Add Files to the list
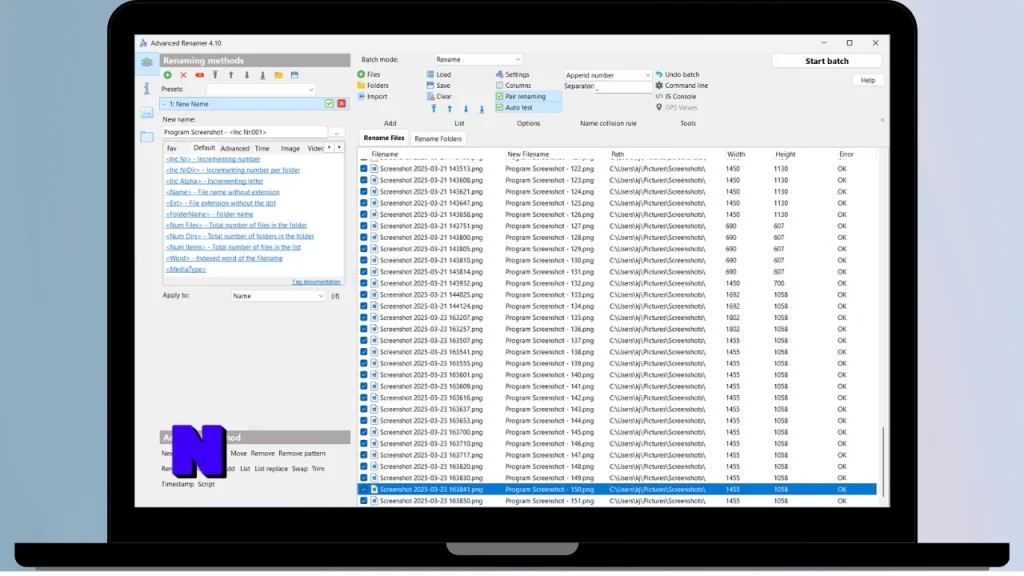The image size is (1024, 576). pos(369,74)
